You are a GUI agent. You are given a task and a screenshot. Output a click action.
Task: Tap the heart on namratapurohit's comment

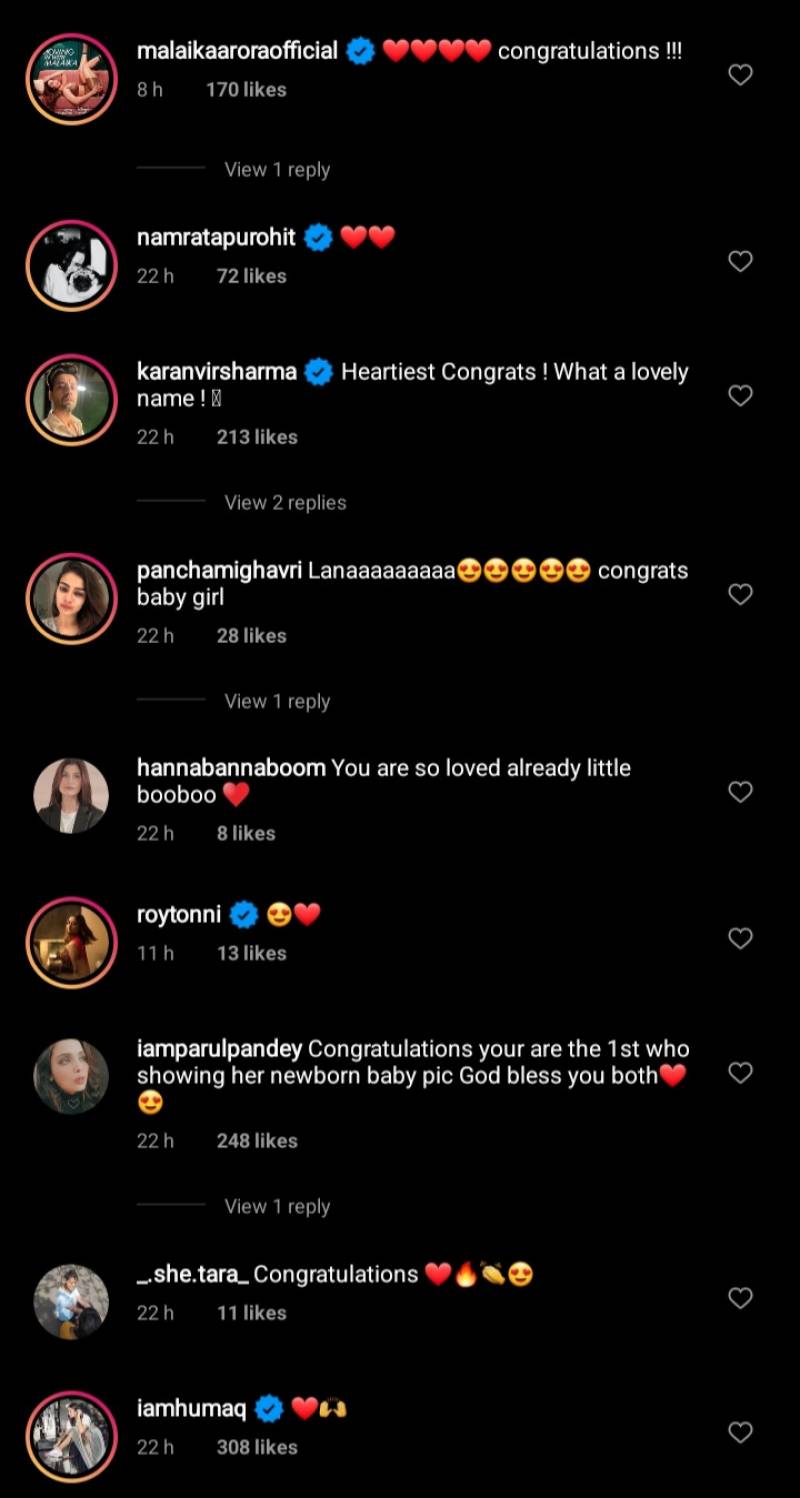pos(740,262)
